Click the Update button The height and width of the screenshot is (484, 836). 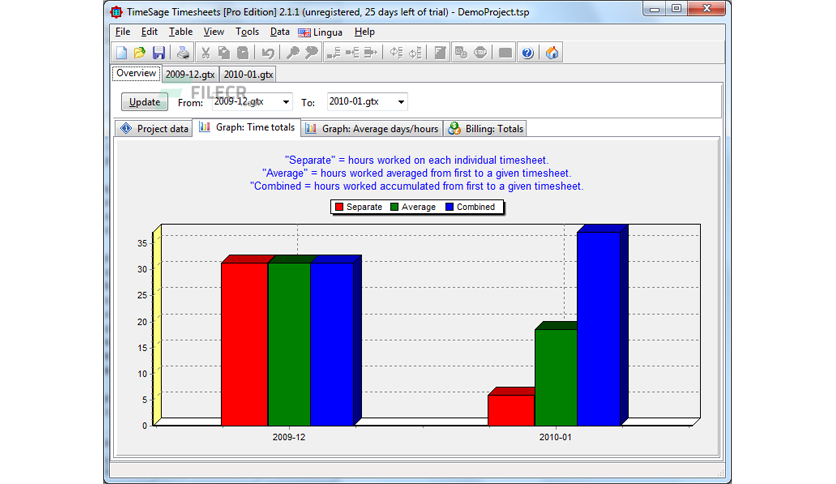pyautogui.click(x=144, y=102)
